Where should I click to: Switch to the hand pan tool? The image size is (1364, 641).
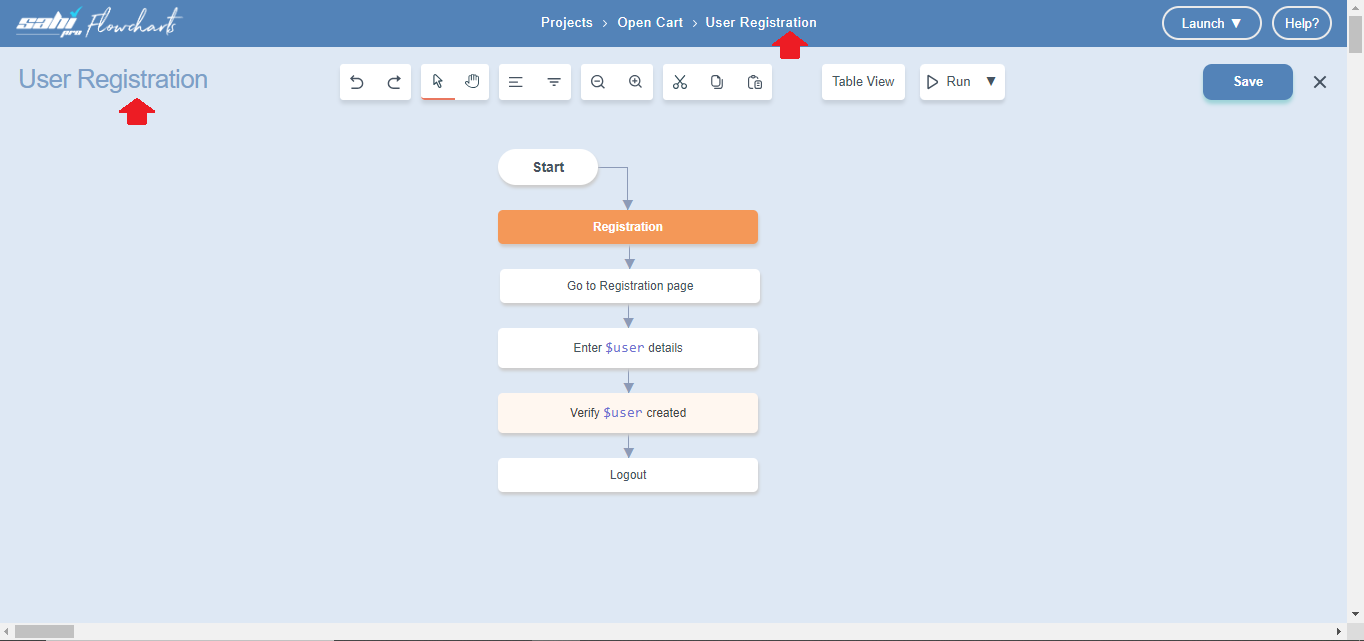point(472,81)
